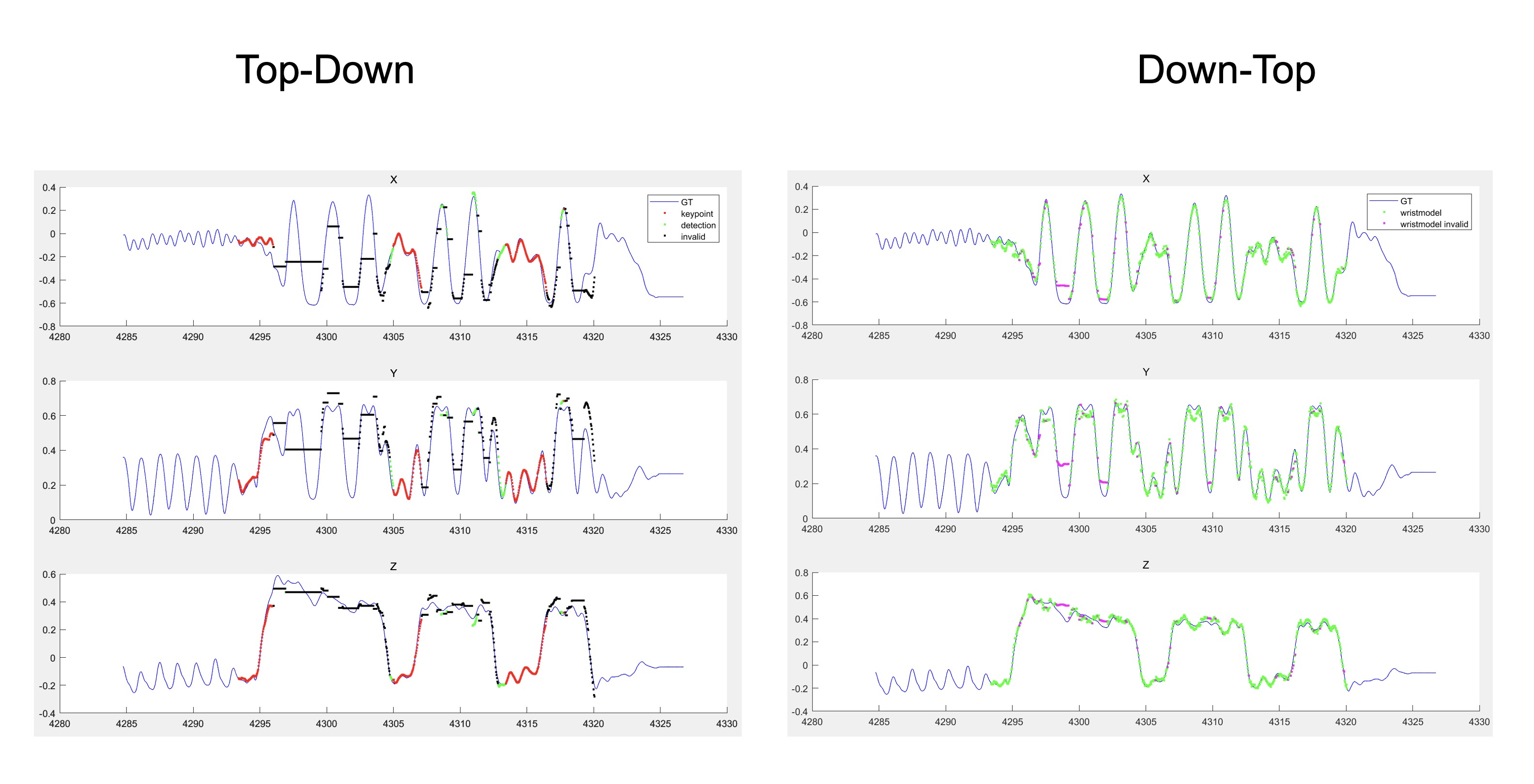This screenshot has height=784, width=1534.
Task: Click '0.8' axis label of Top-Down Y plot
Action: 49,381
